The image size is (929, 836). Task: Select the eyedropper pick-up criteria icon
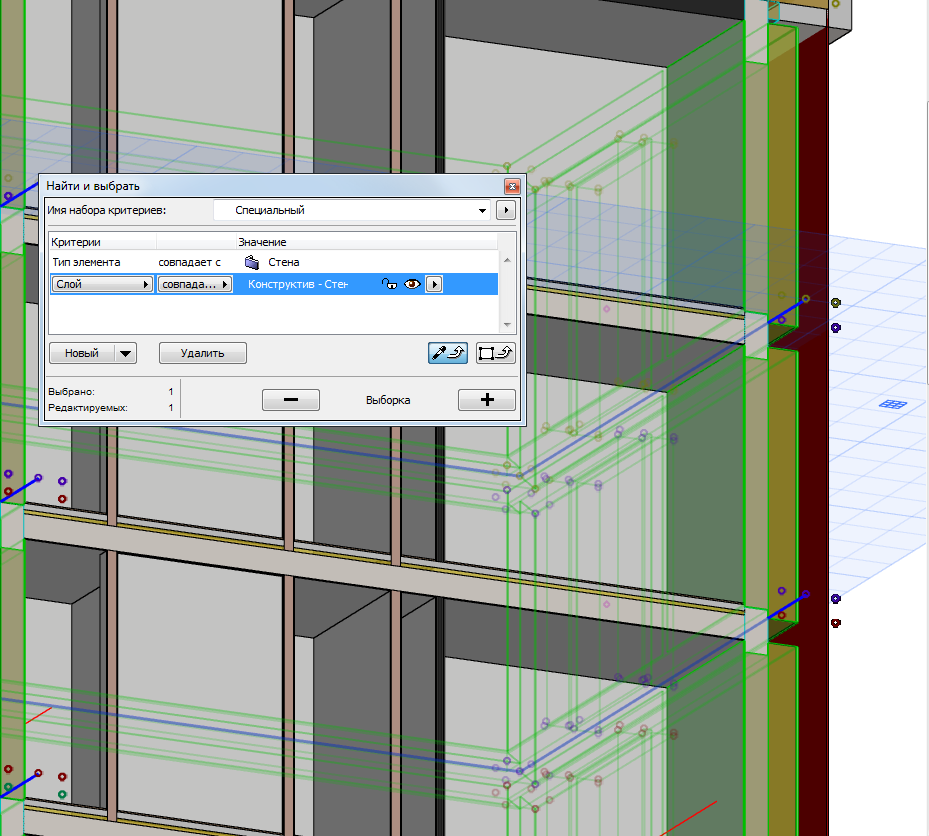pos(447,353)
